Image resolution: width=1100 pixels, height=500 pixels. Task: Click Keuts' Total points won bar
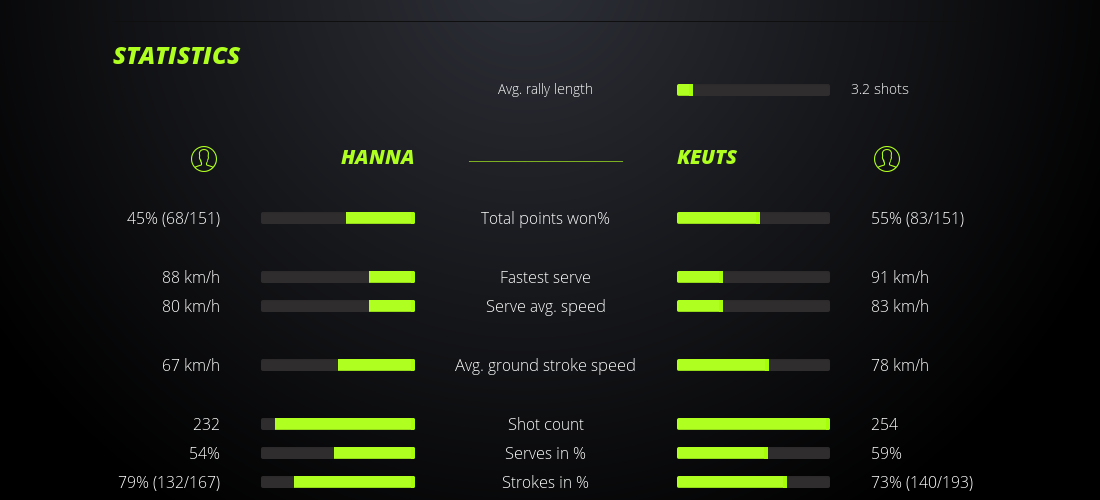(x=753, y=218)
